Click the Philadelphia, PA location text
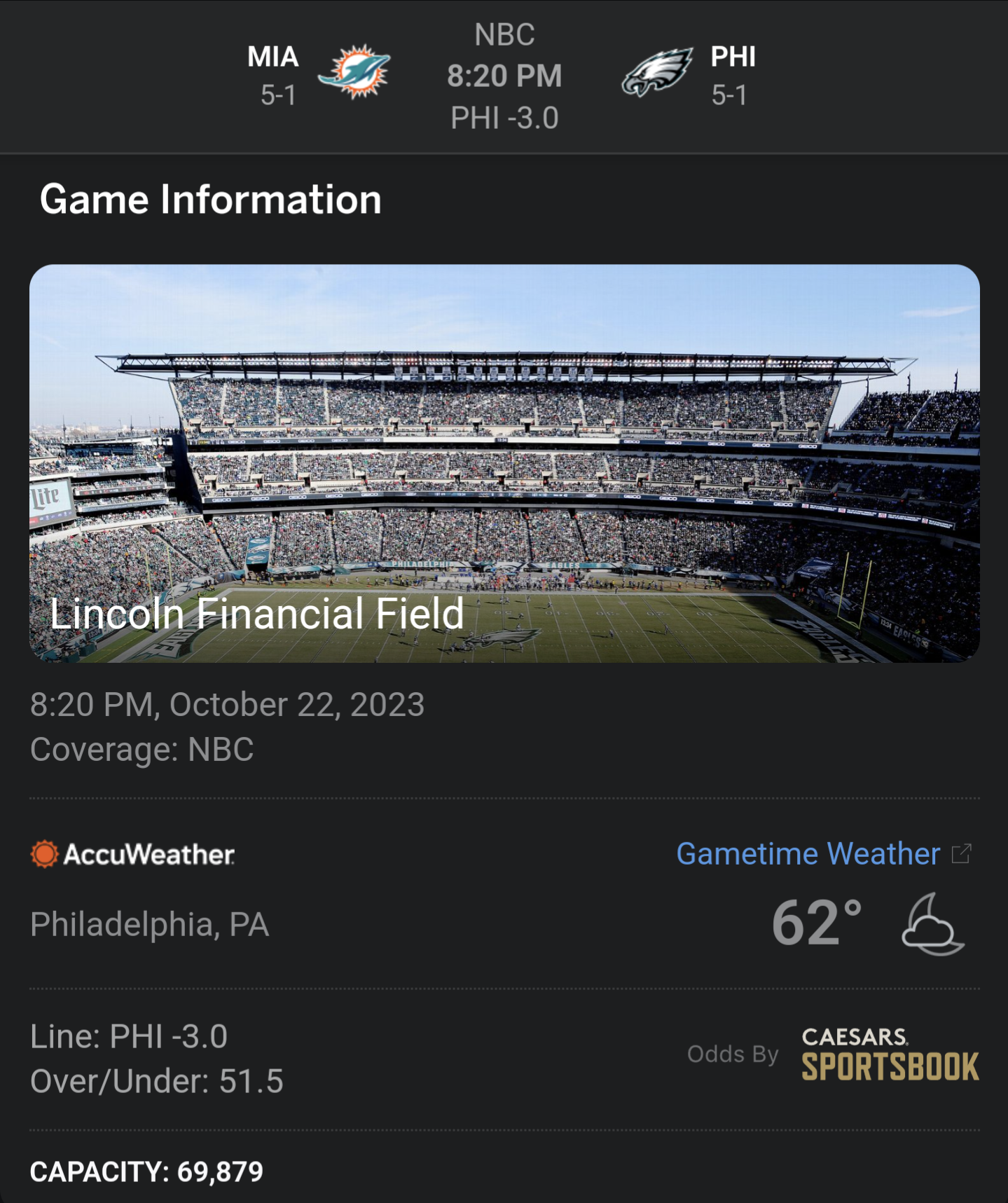This screenshot has height=1203, width=1008. 150,924
